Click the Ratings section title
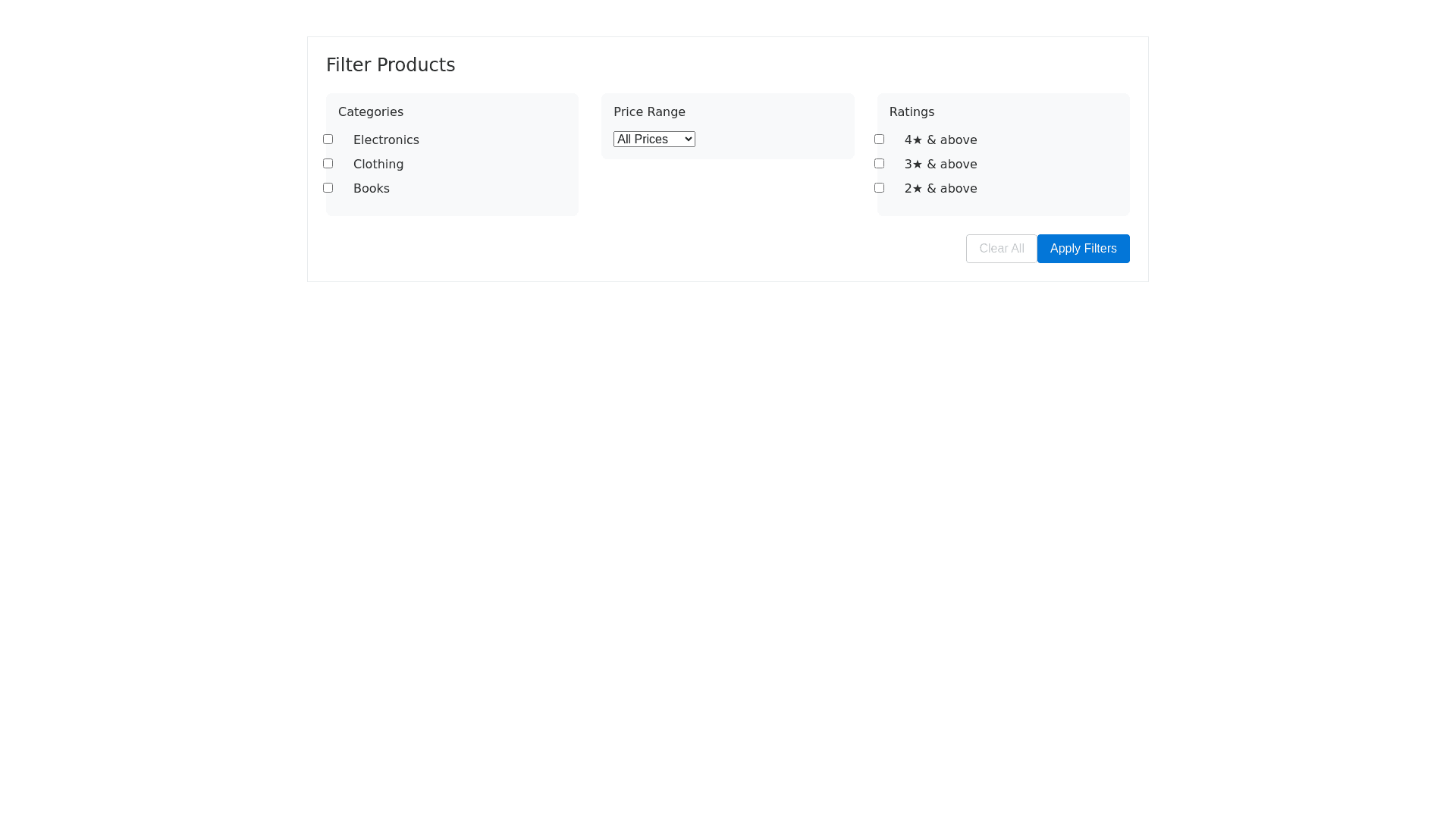Image resolution: width=1456 pixels, height=819 pixels. pyautogui.click(x=912, y=112)
